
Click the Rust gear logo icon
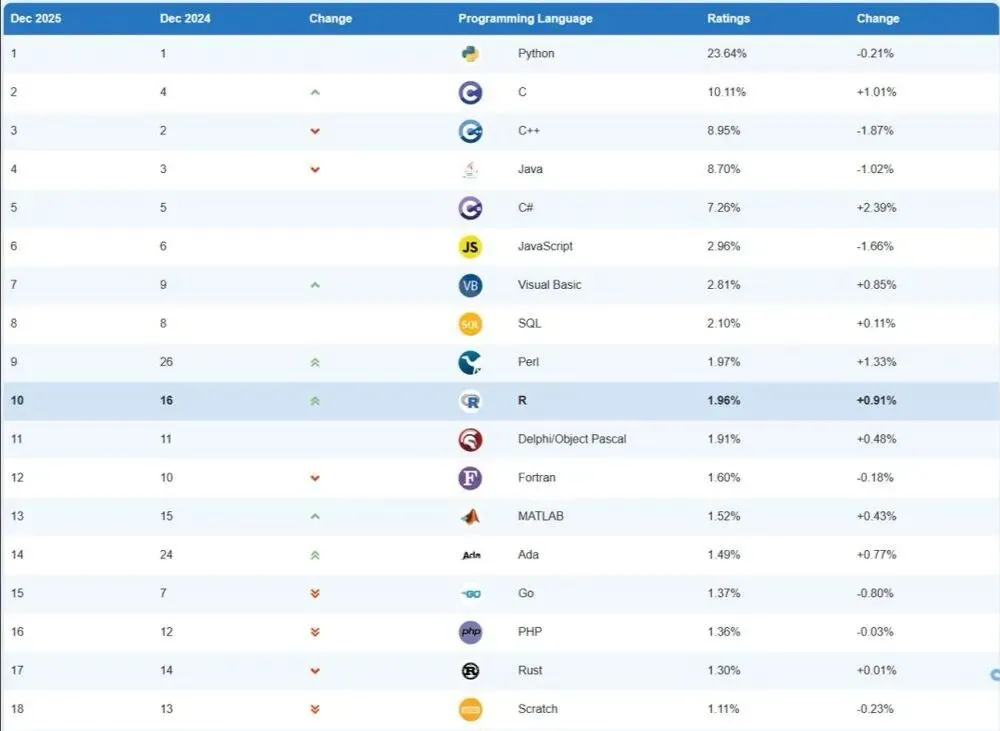470,670
